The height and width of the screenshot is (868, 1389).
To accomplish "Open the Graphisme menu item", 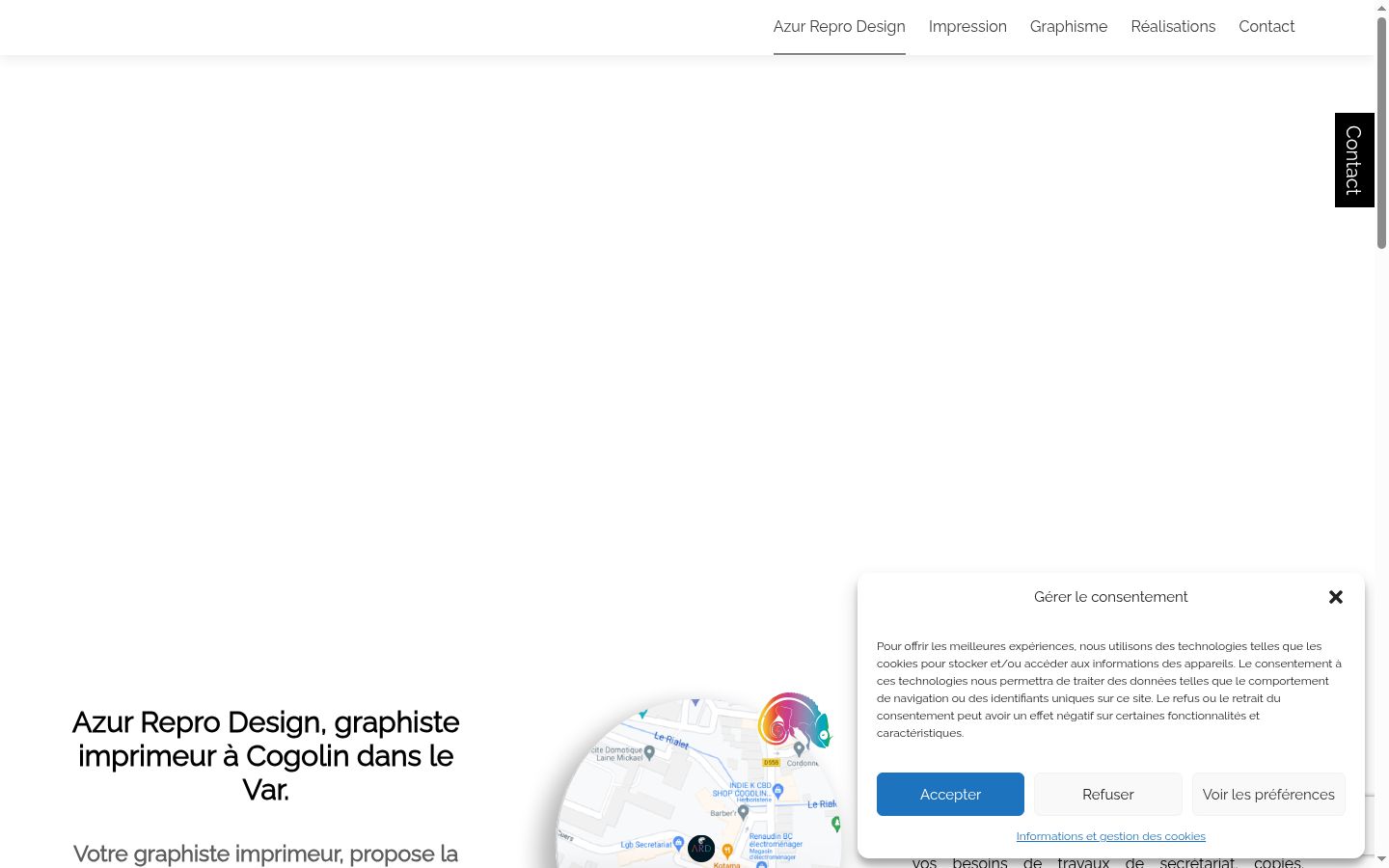I will pos(1069,27).
